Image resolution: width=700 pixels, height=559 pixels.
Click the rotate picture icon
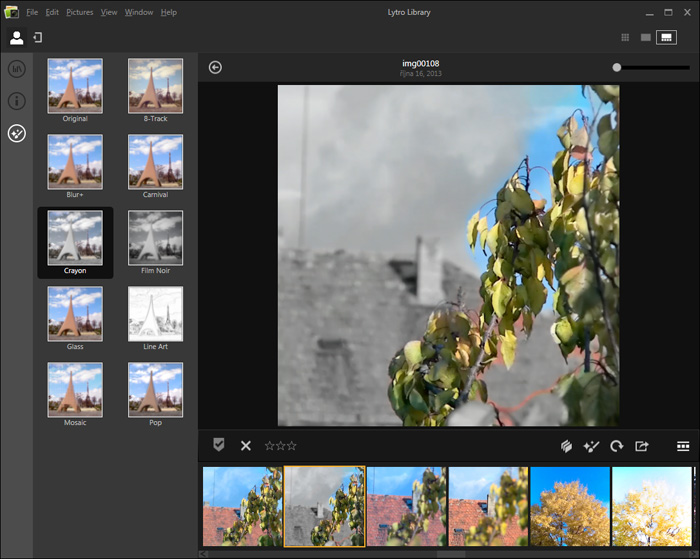pos(616,446)
